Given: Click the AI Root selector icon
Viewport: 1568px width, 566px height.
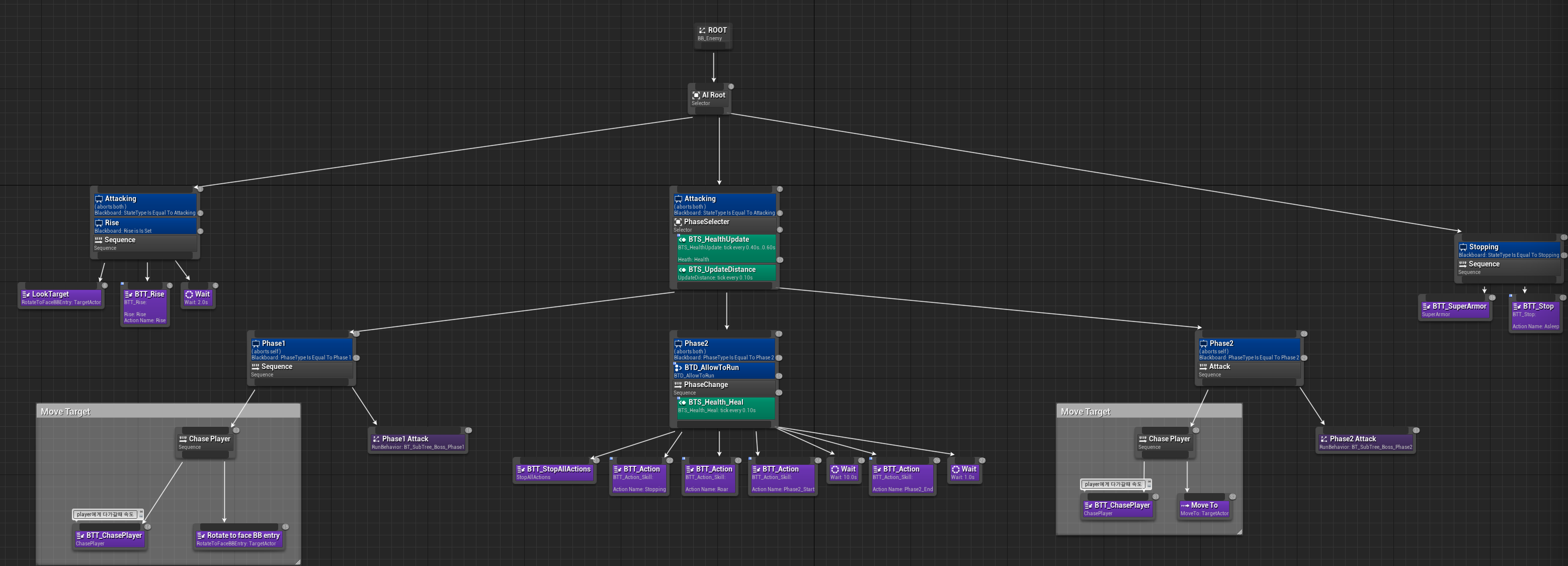Looking at the screenshot, I should click(x=696, y=96).
